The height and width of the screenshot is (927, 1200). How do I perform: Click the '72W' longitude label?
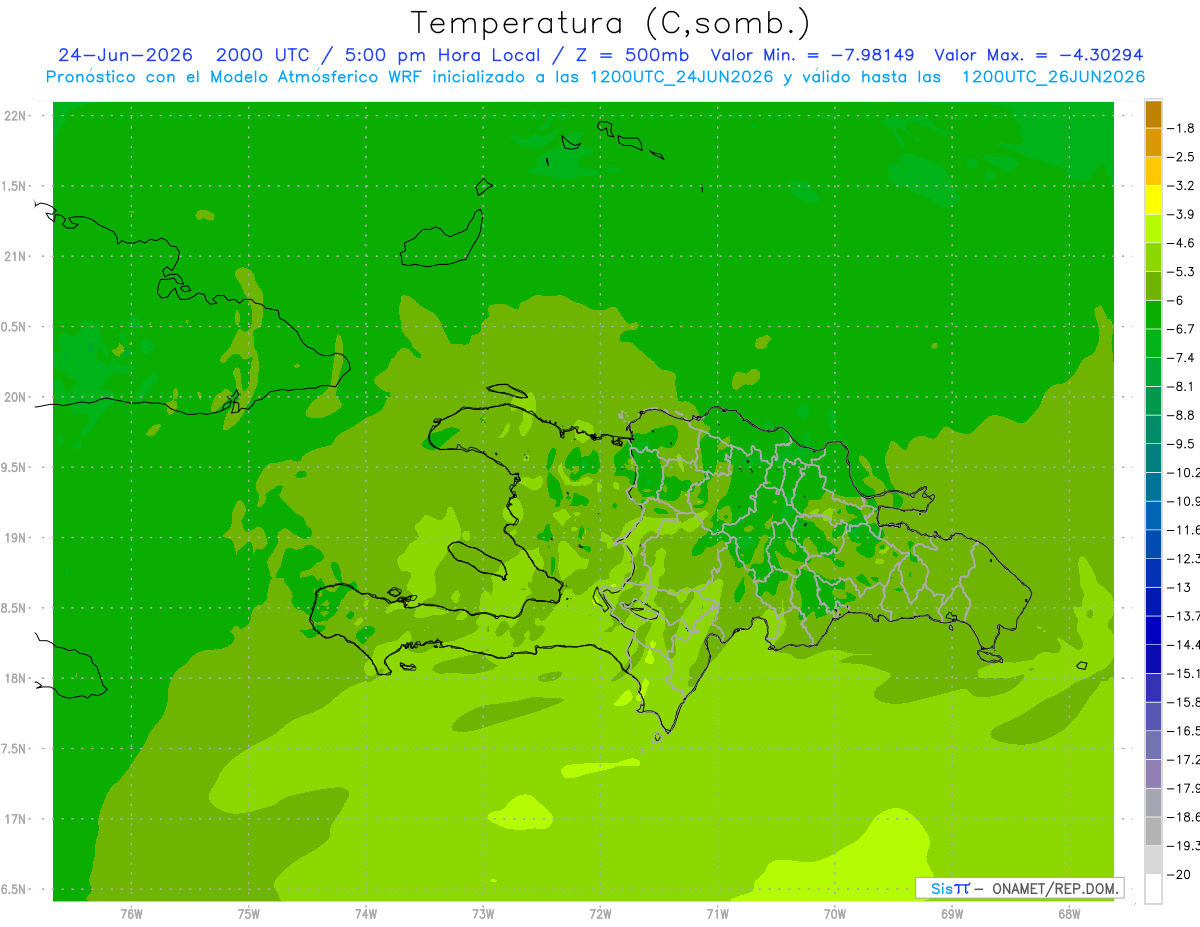(x=601, y=913)
